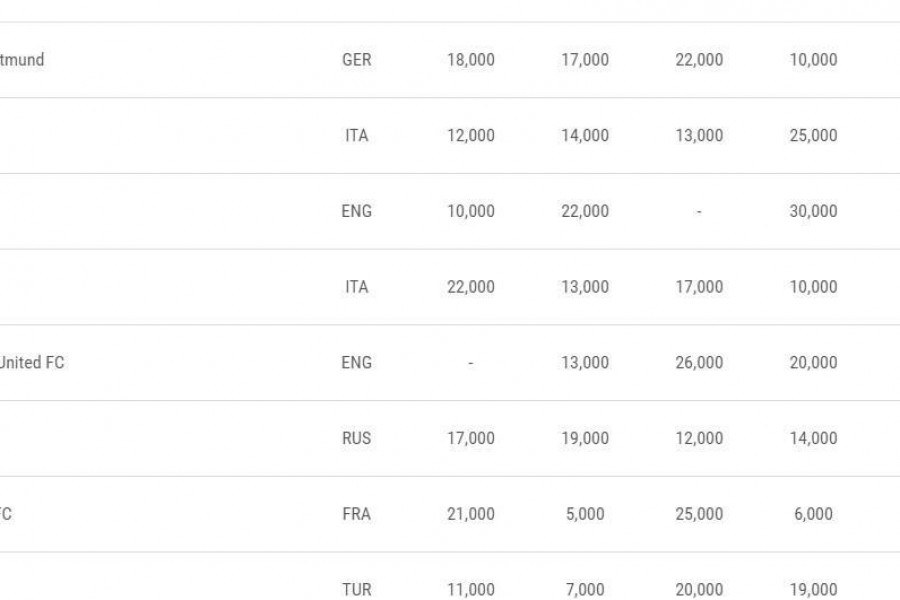Select the 19,000 value in the RUS row
The height and width of the screenshot is (600, 900).
tap(585, 438)
